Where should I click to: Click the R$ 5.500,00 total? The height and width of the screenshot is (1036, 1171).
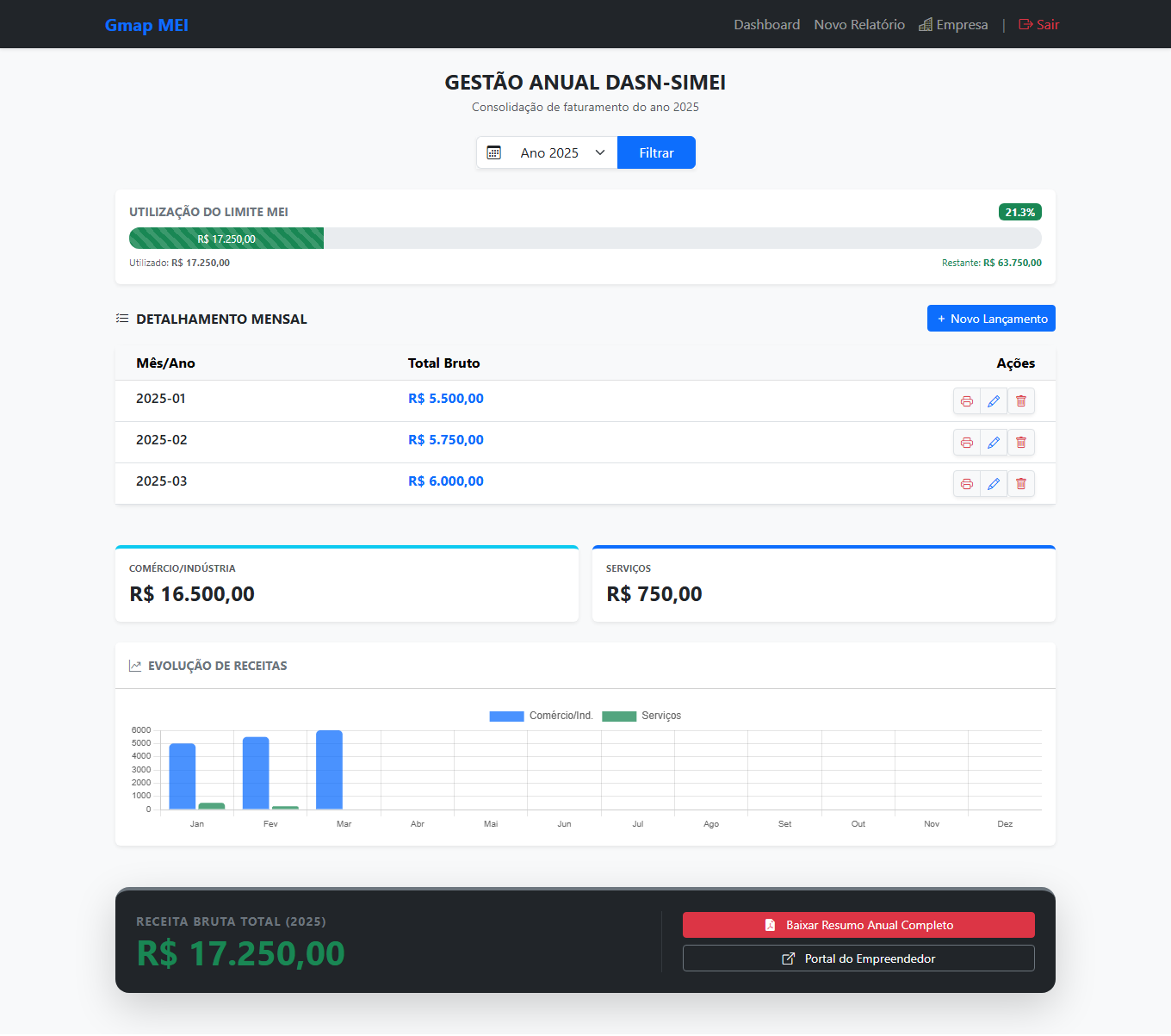[x=446, y=399]
